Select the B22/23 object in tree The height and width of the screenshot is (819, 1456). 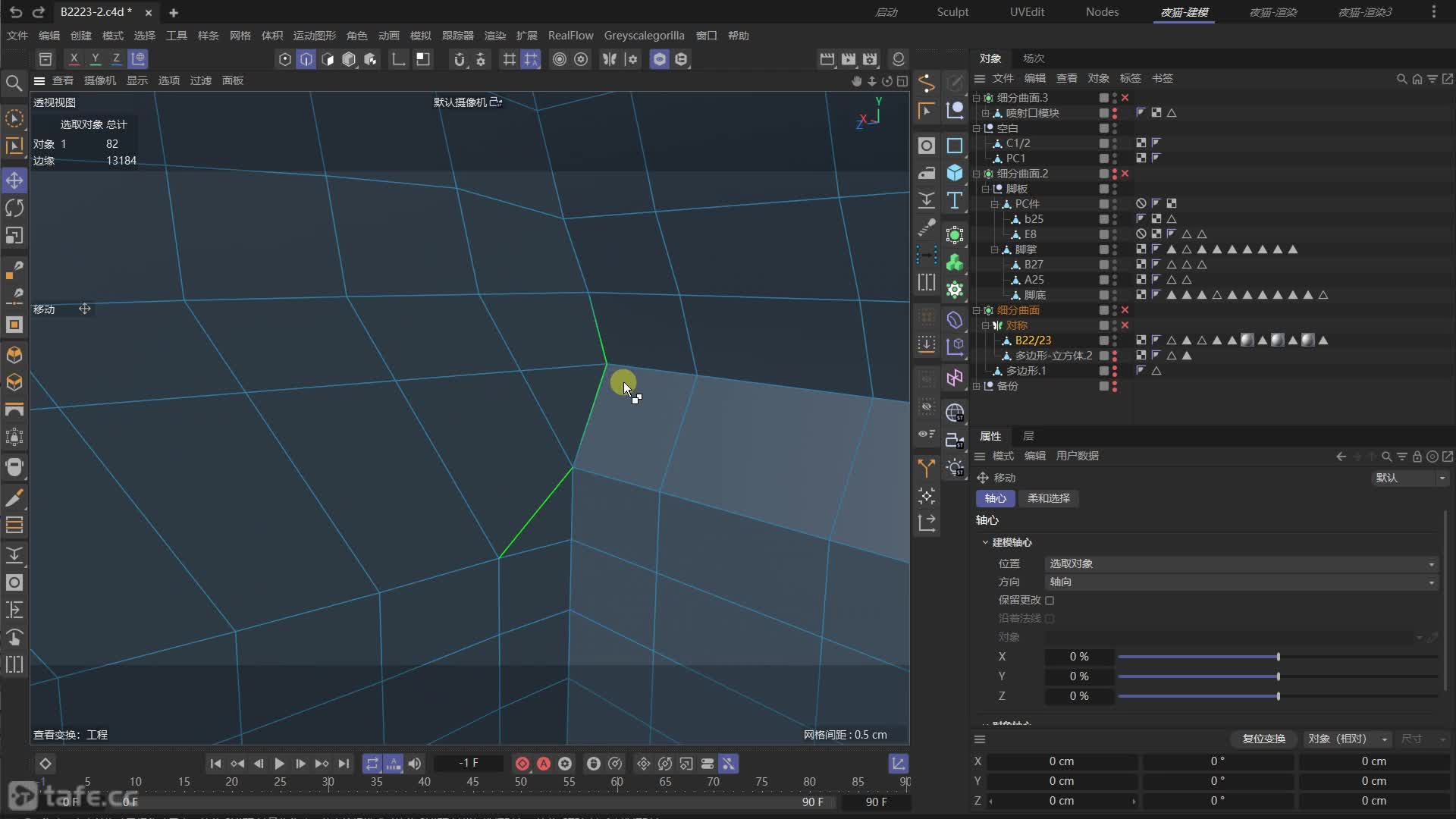point(1033,340)
